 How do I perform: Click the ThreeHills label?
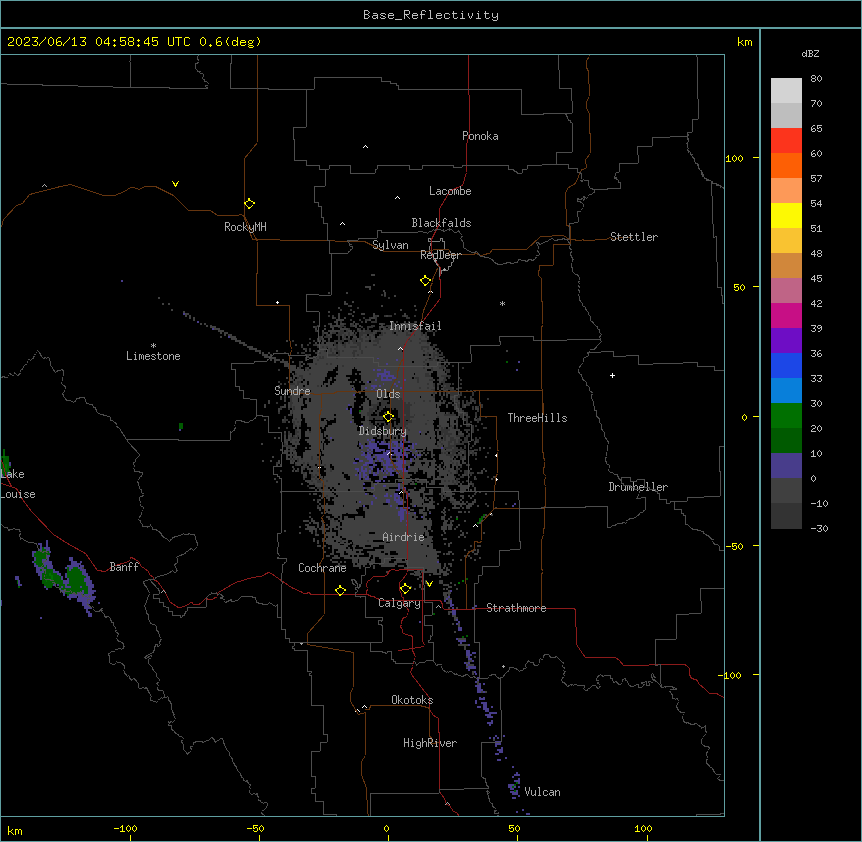point(537,418)
